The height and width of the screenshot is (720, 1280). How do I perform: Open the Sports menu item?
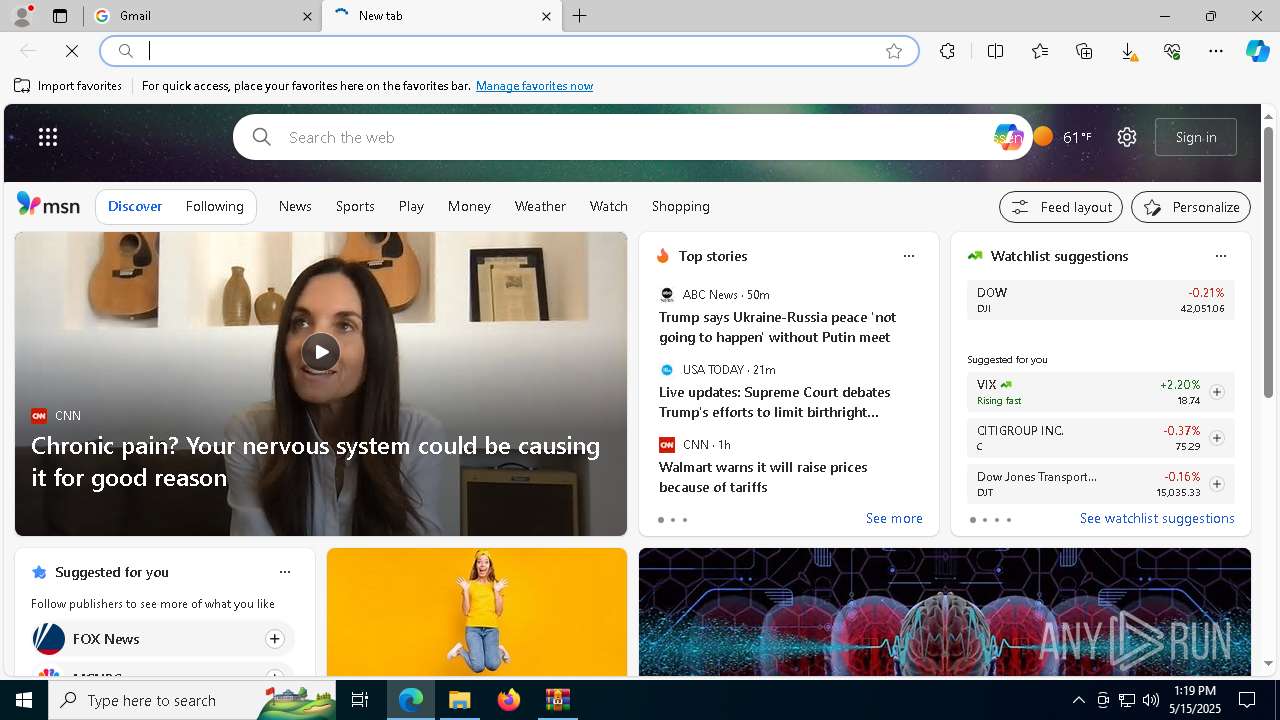point(355,206)
